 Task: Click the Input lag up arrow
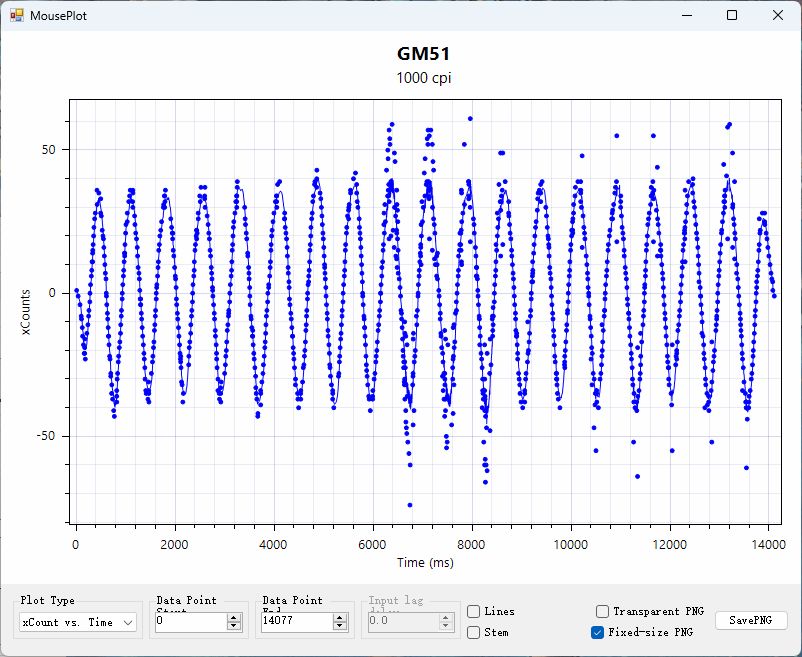click(445, 618)
